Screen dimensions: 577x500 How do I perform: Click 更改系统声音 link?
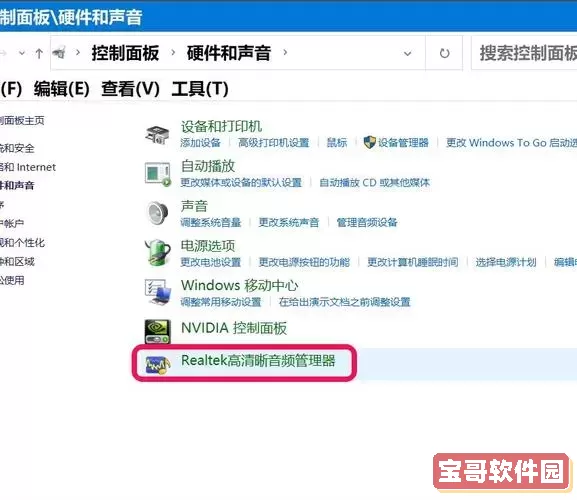[288, 222]
